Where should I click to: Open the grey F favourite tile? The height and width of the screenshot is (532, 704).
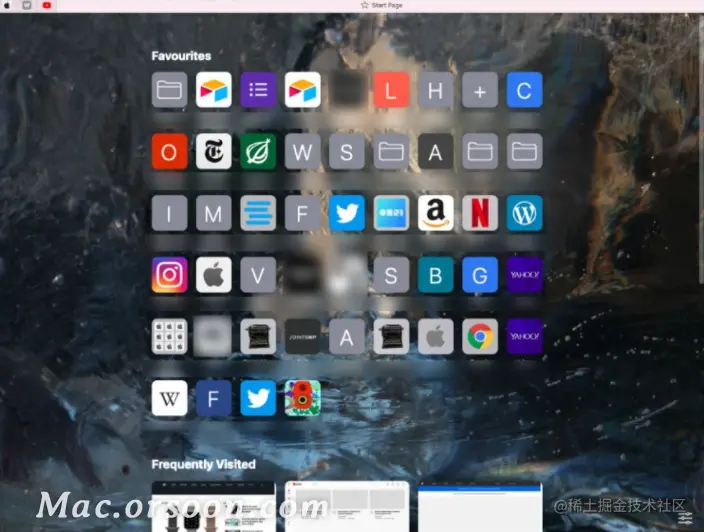point(303,213)
